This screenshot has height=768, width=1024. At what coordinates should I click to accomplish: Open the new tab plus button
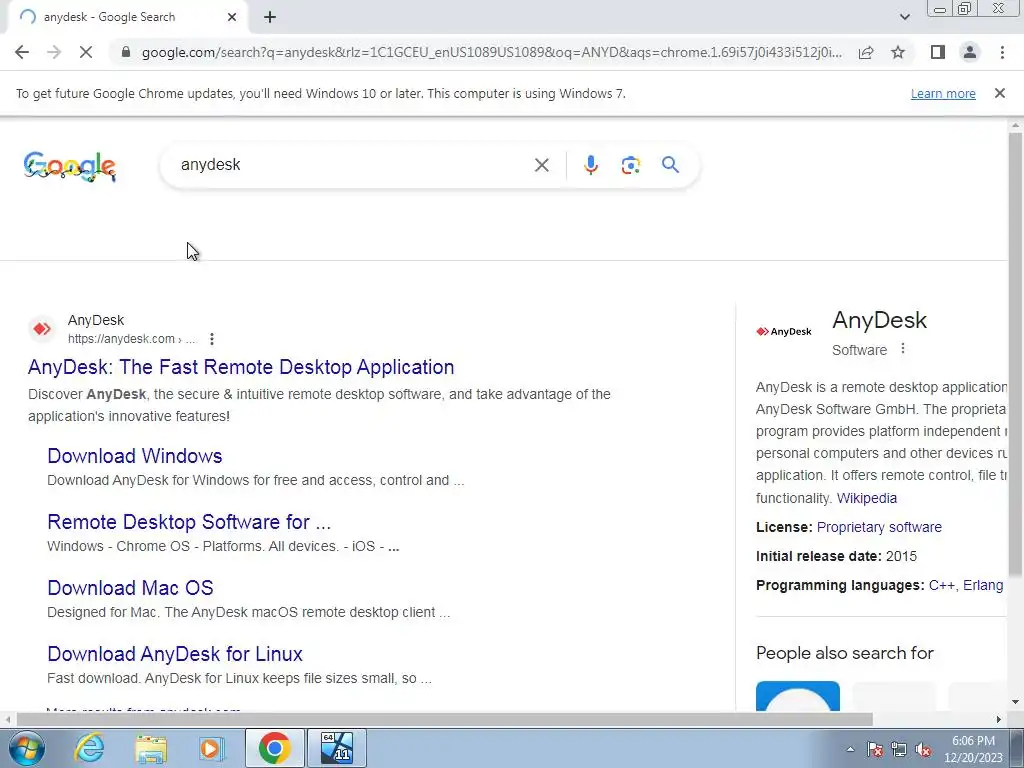(x=270, y=17)
